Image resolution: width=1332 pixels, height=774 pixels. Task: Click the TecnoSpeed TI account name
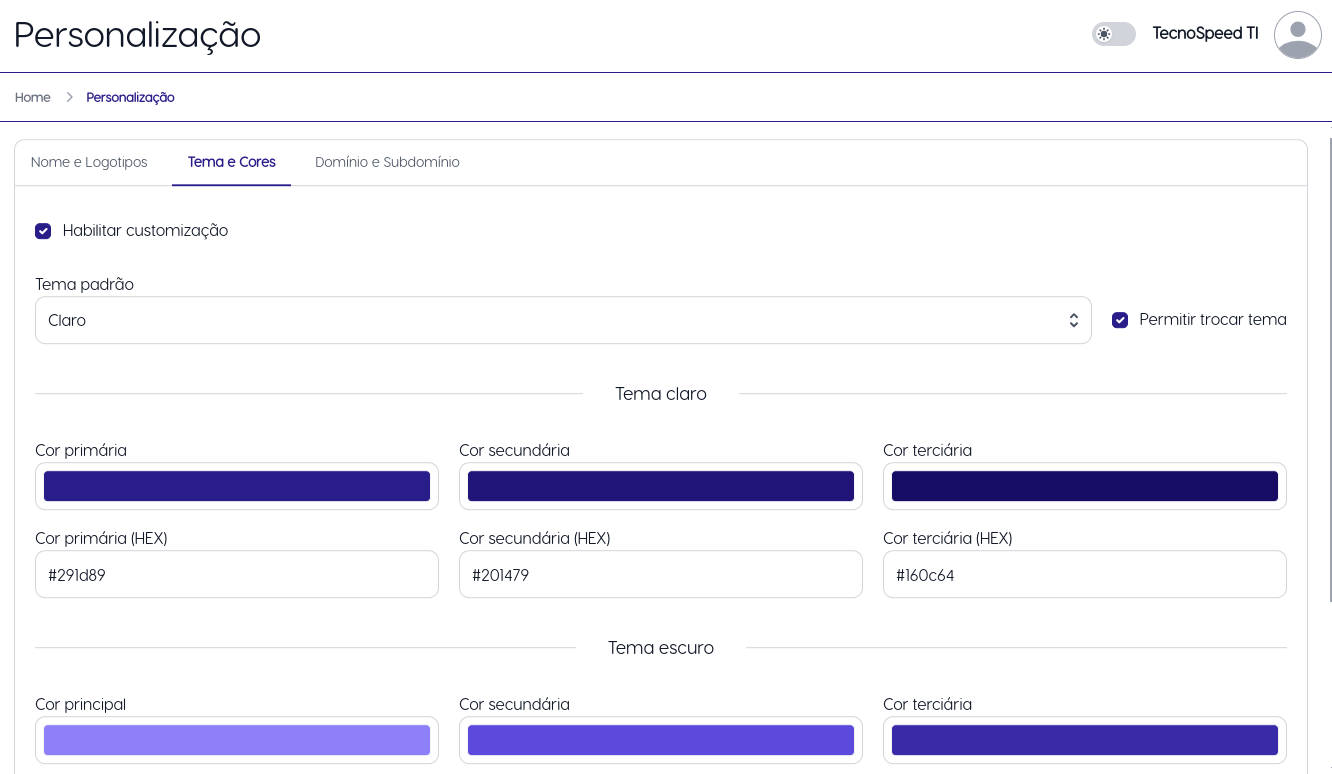click(1205, 33)
